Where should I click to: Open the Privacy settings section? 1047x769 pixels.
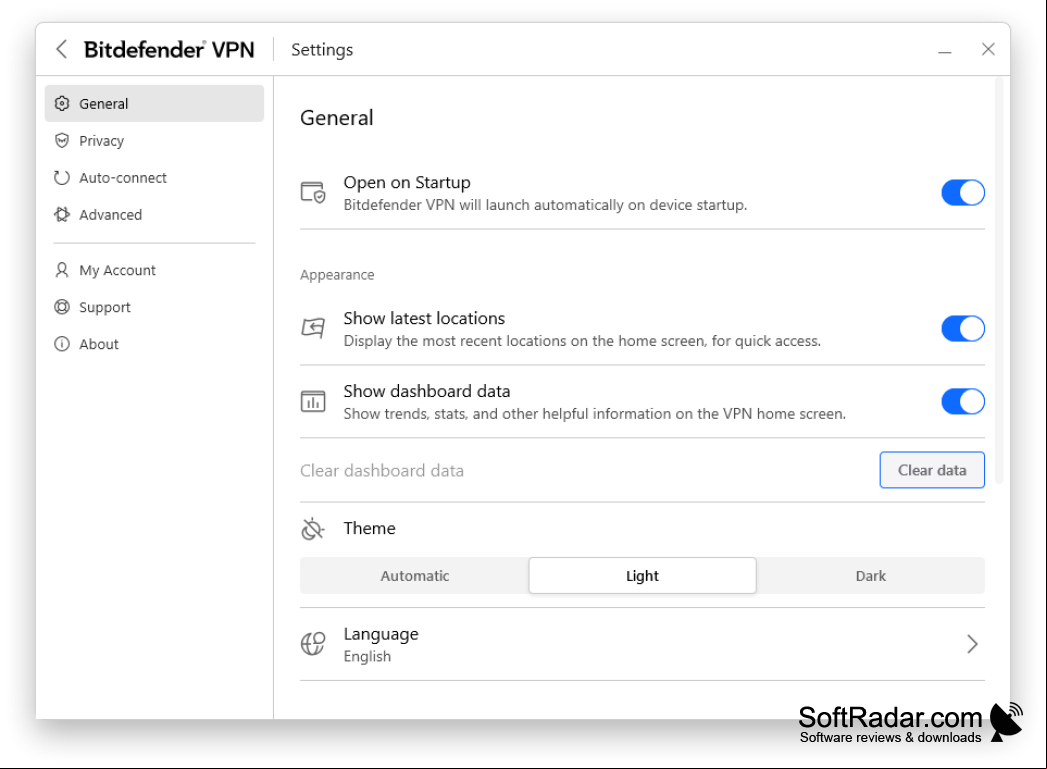(x=154, y=140)
